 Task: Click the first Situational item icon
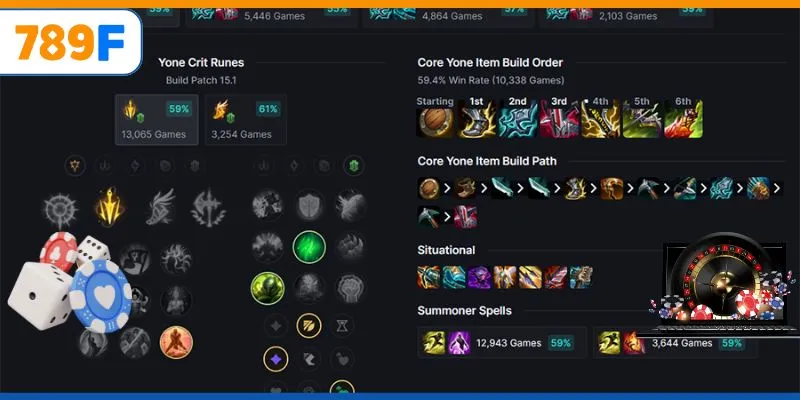(x=428, y=278)
